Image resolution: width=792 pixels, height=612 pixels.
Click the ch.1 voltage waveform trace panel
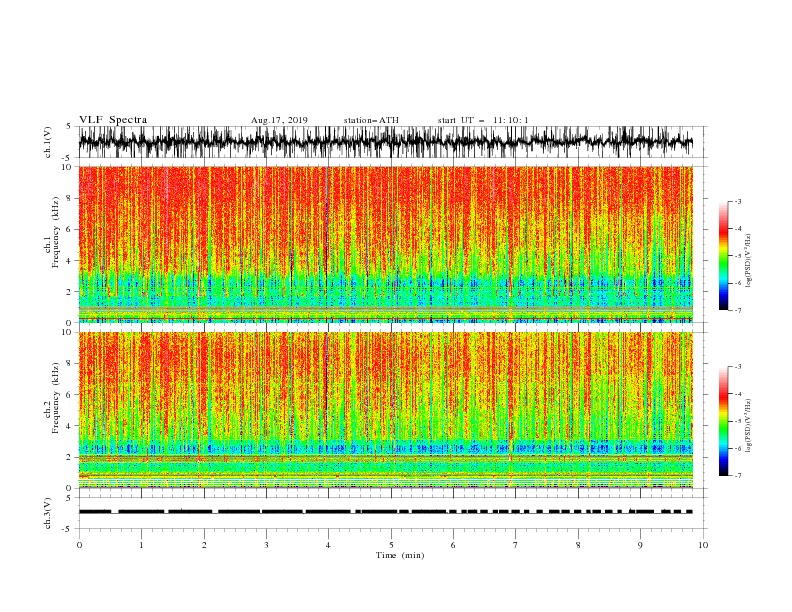393,142
